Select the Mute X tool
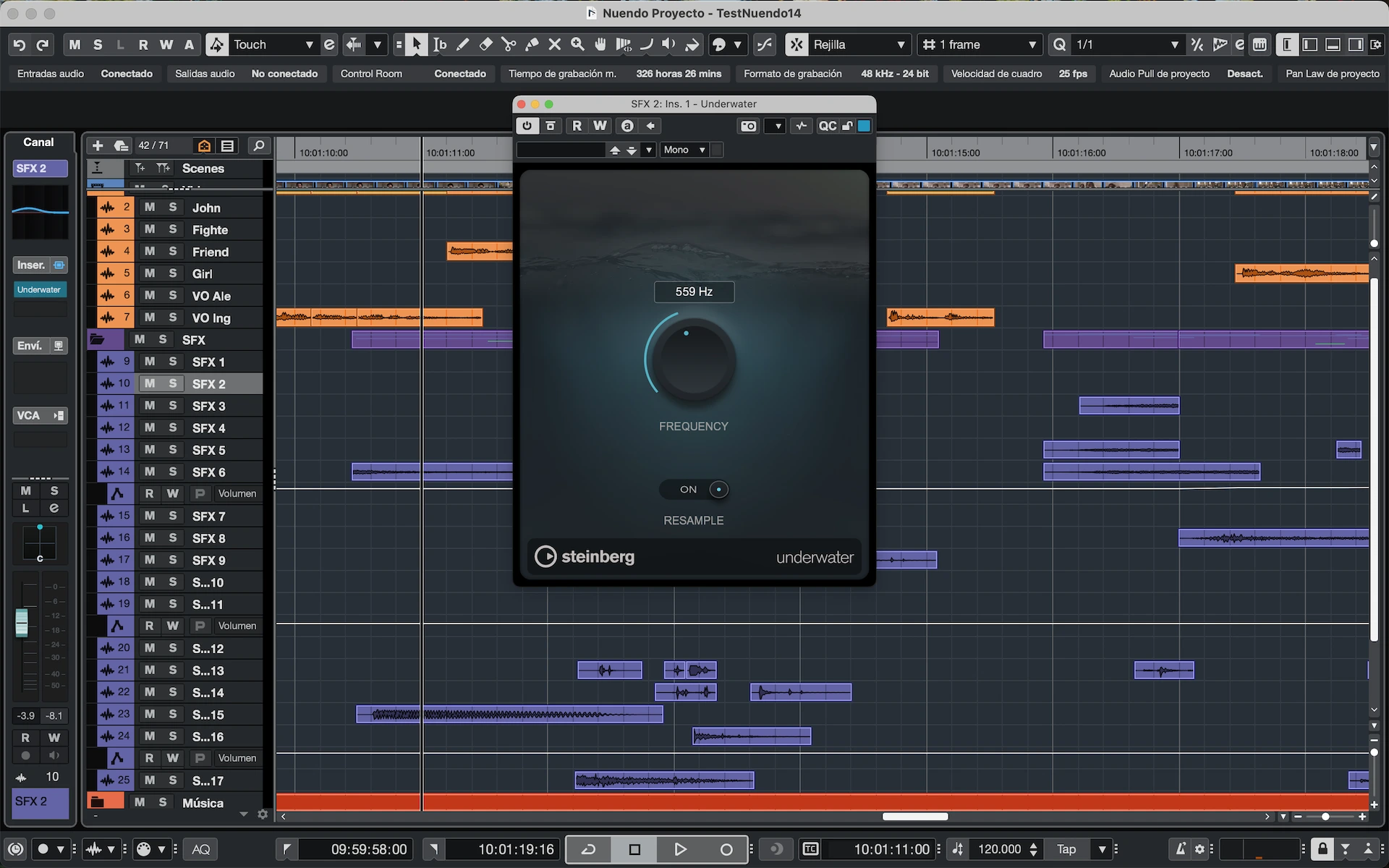The image size is (1389, 868). click(554, 45)
